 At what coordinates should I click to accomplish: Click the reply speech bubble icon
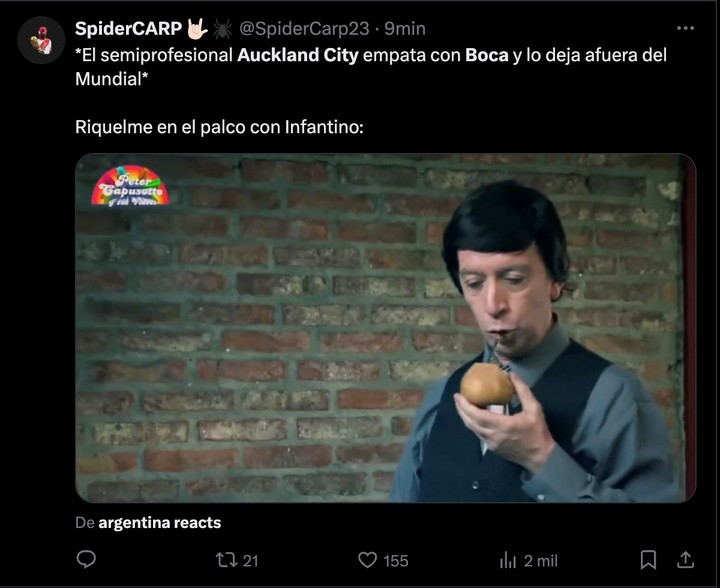coord(86,560)
